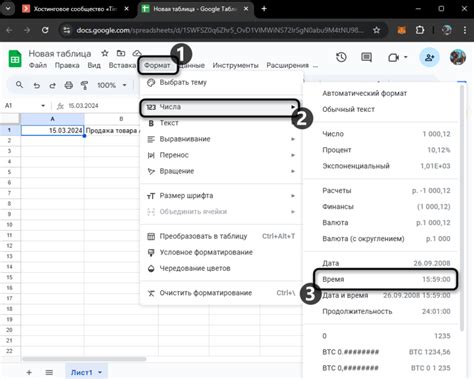Reload the page in browser

[45, 30]
